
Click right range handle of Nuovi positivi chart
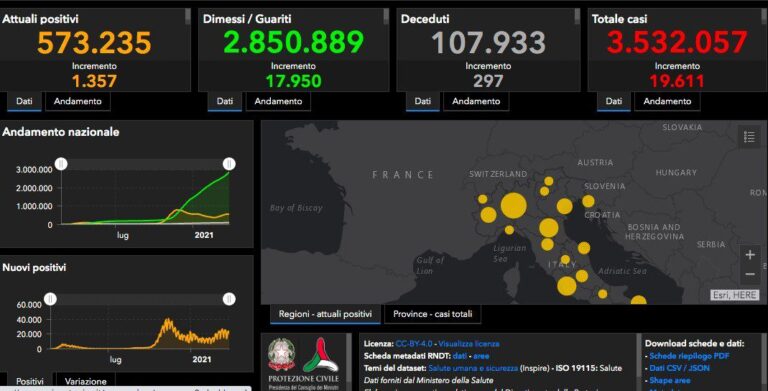click(x=229, y=299)
